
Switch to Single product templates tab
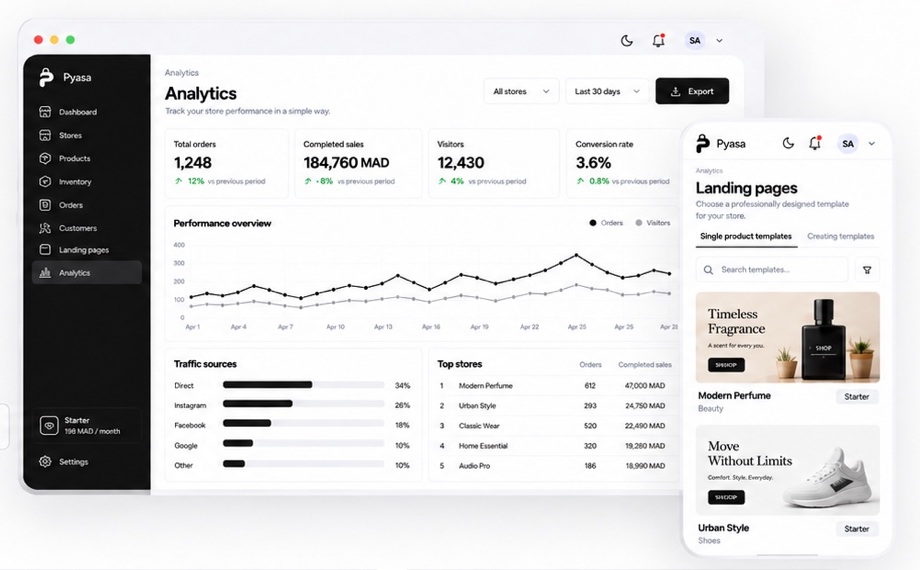coord(746,236)
